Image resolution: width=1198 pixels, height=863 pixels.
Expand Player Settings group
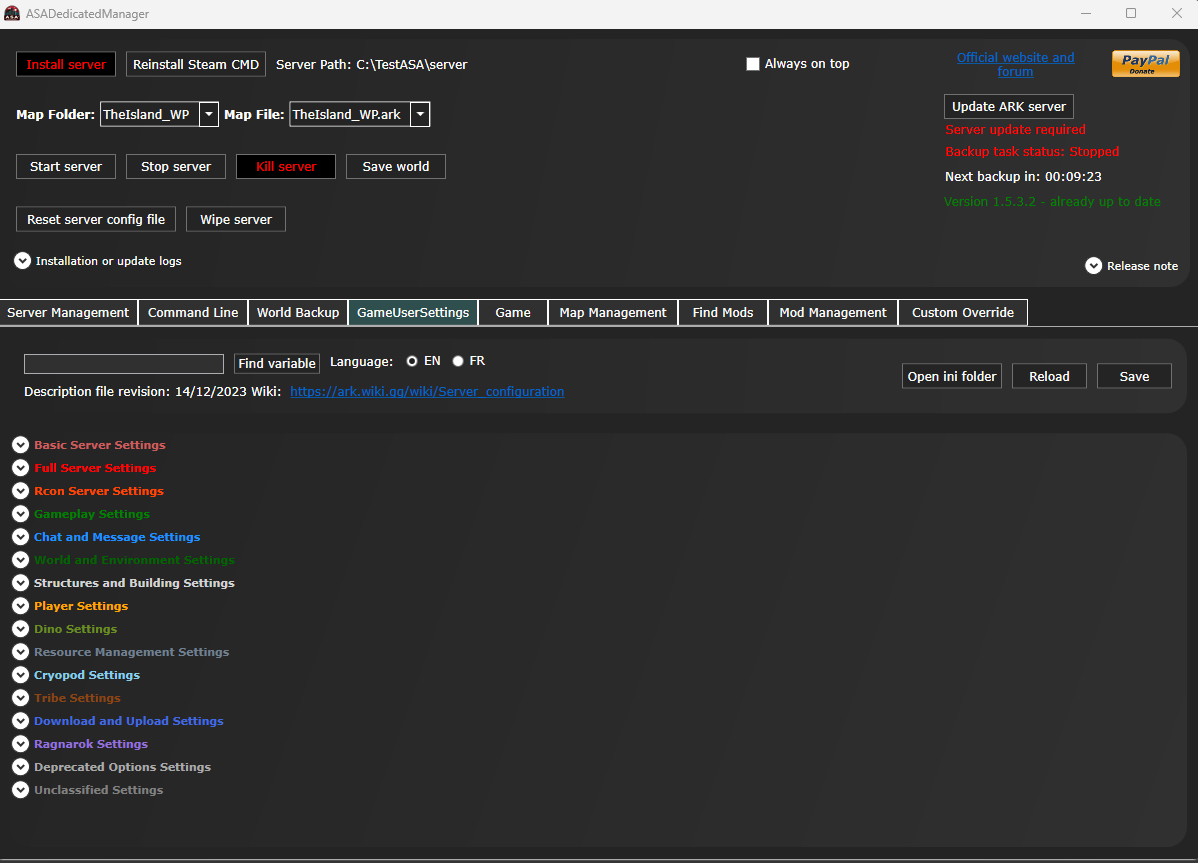coord(21,606)
